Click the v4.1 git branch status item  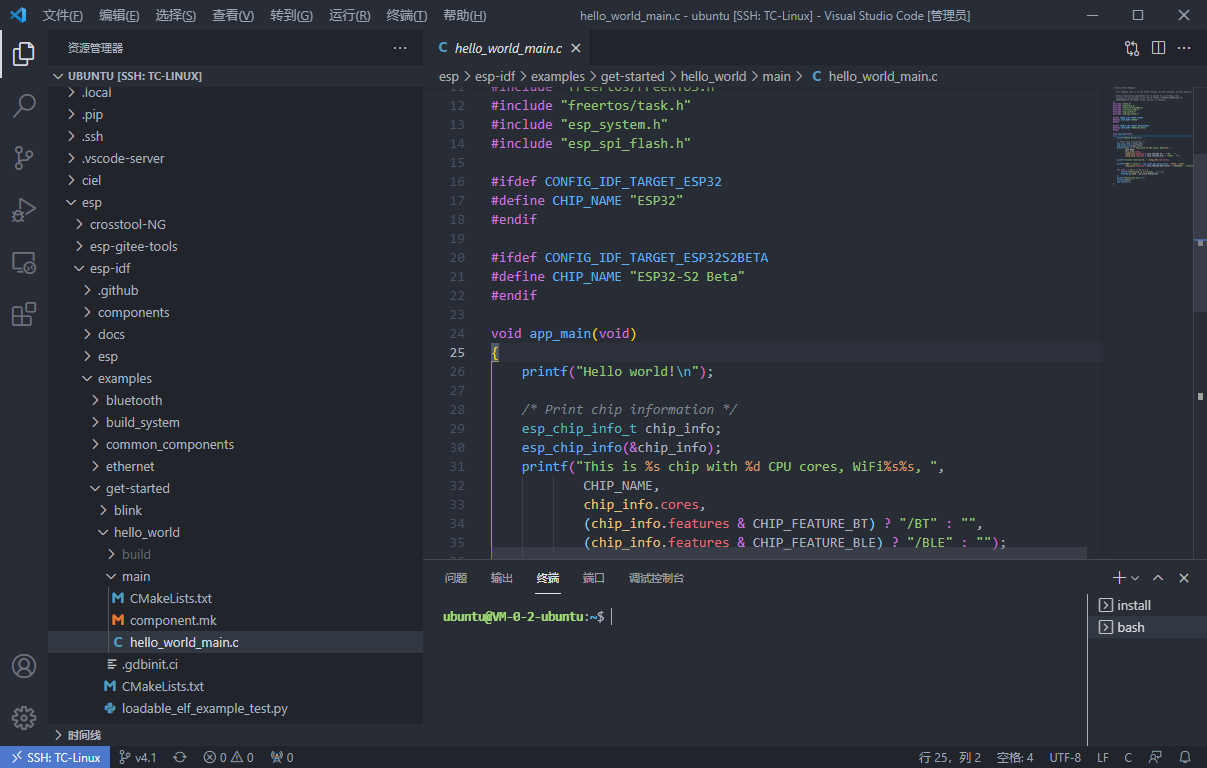(x=138, y=757)
